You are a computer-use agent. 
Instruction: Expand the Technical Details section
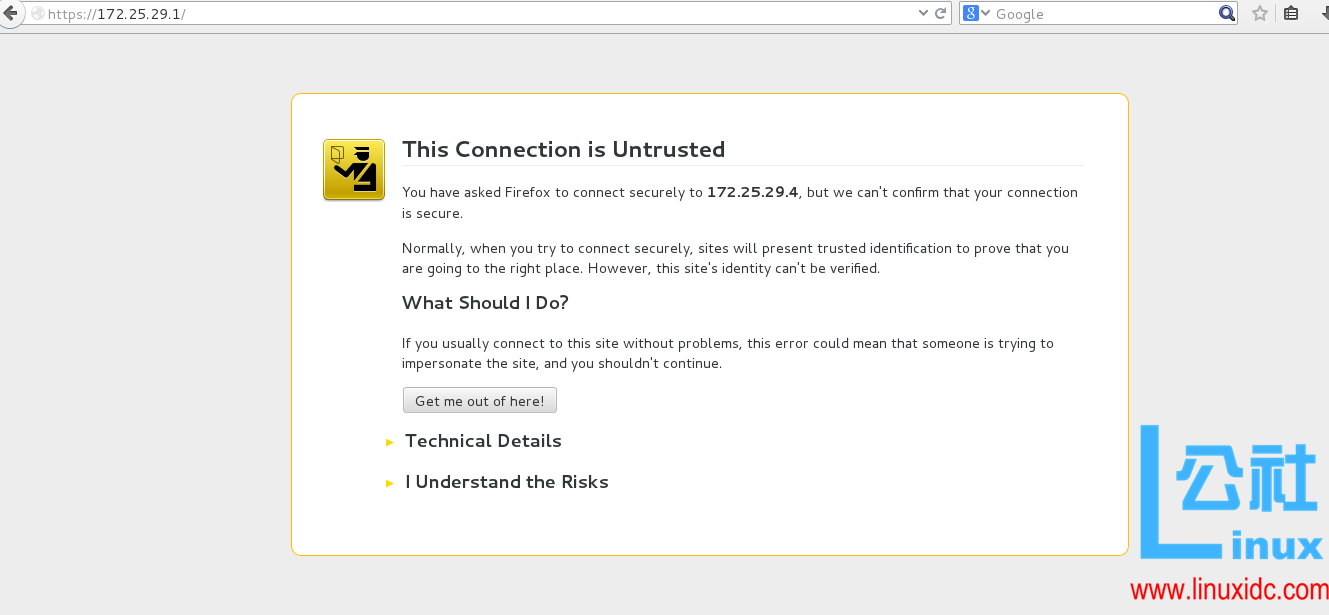[x=483, y=441]
